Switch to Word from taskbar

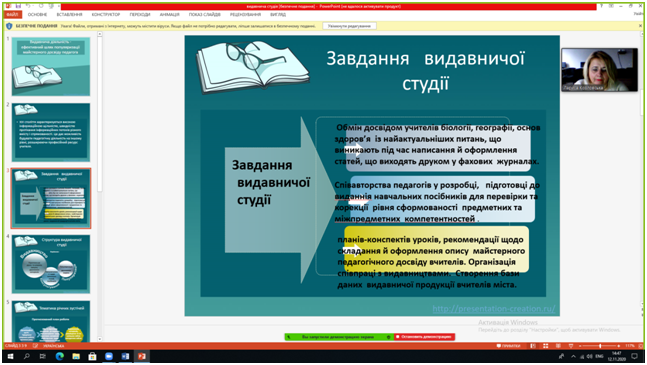pyautogui.click(x=125, y=356)
